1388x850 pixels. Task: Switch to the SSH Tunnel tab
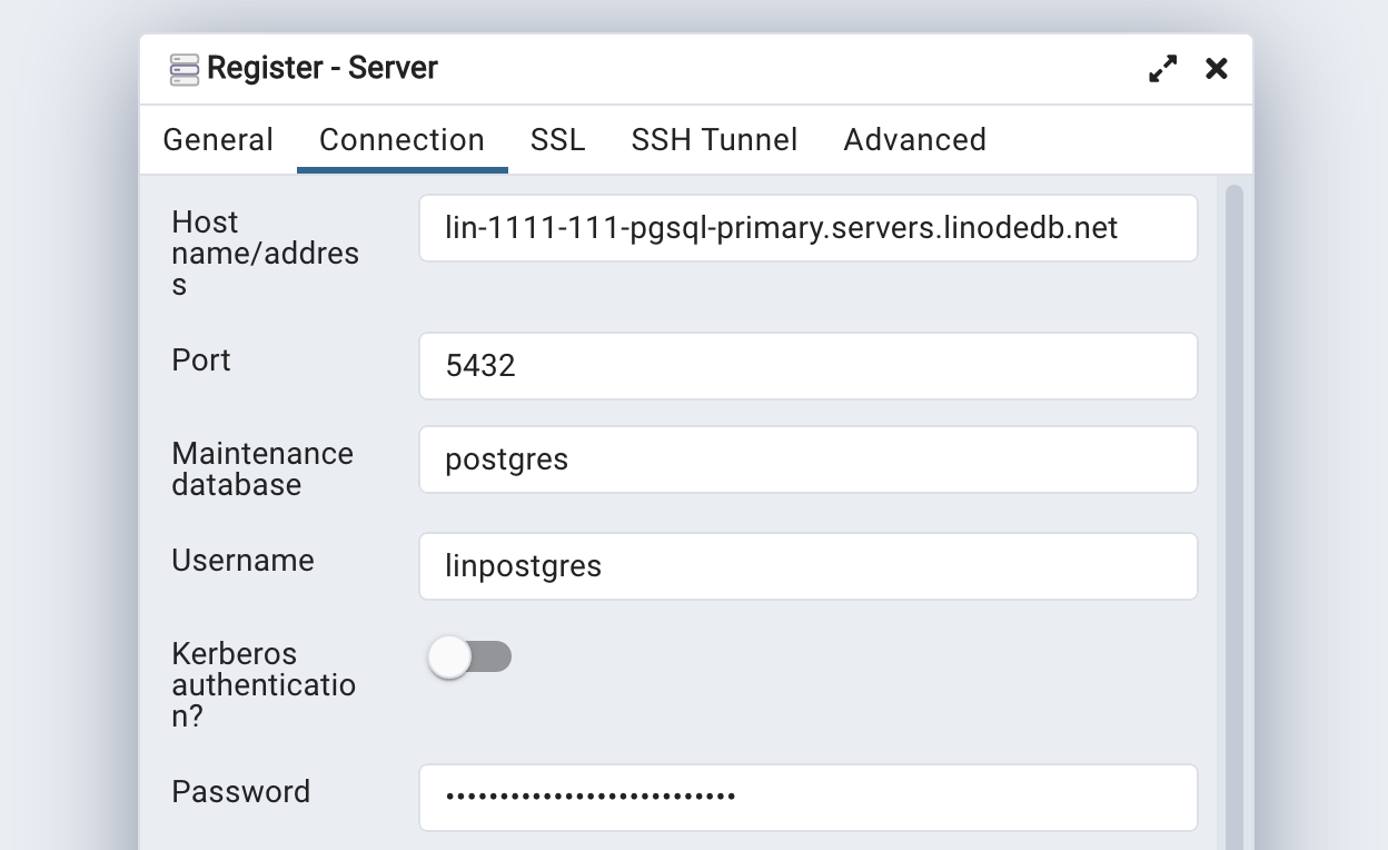(x=713, y=140)
